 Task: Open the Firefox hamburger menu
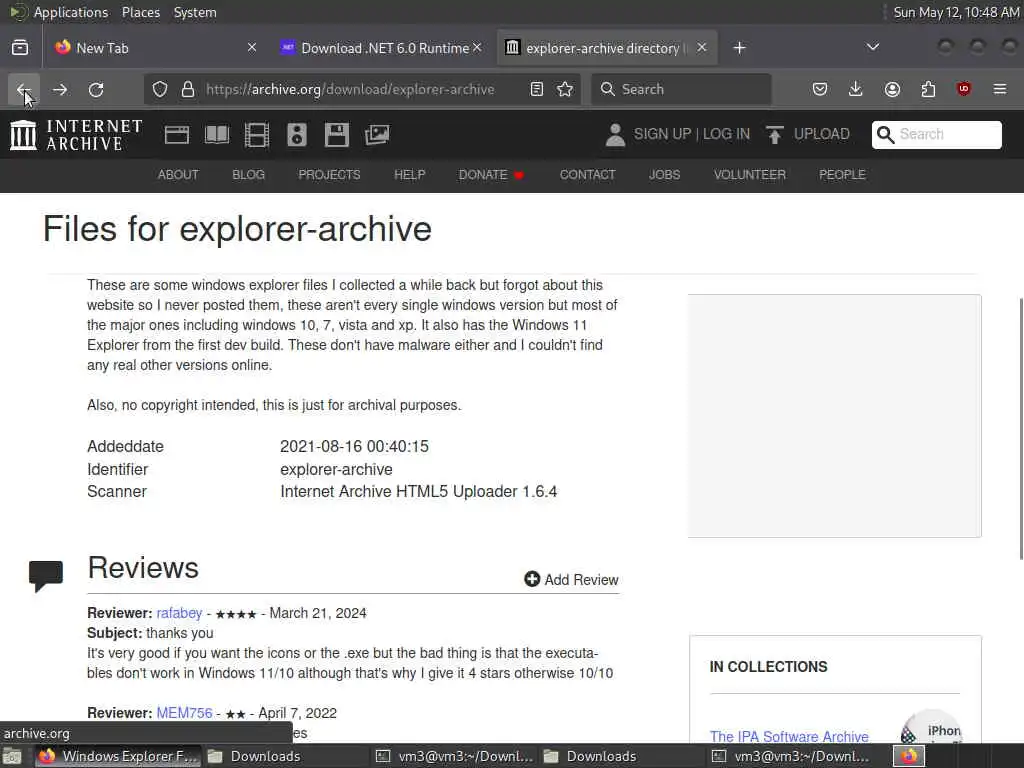[x=1000, y=89]
